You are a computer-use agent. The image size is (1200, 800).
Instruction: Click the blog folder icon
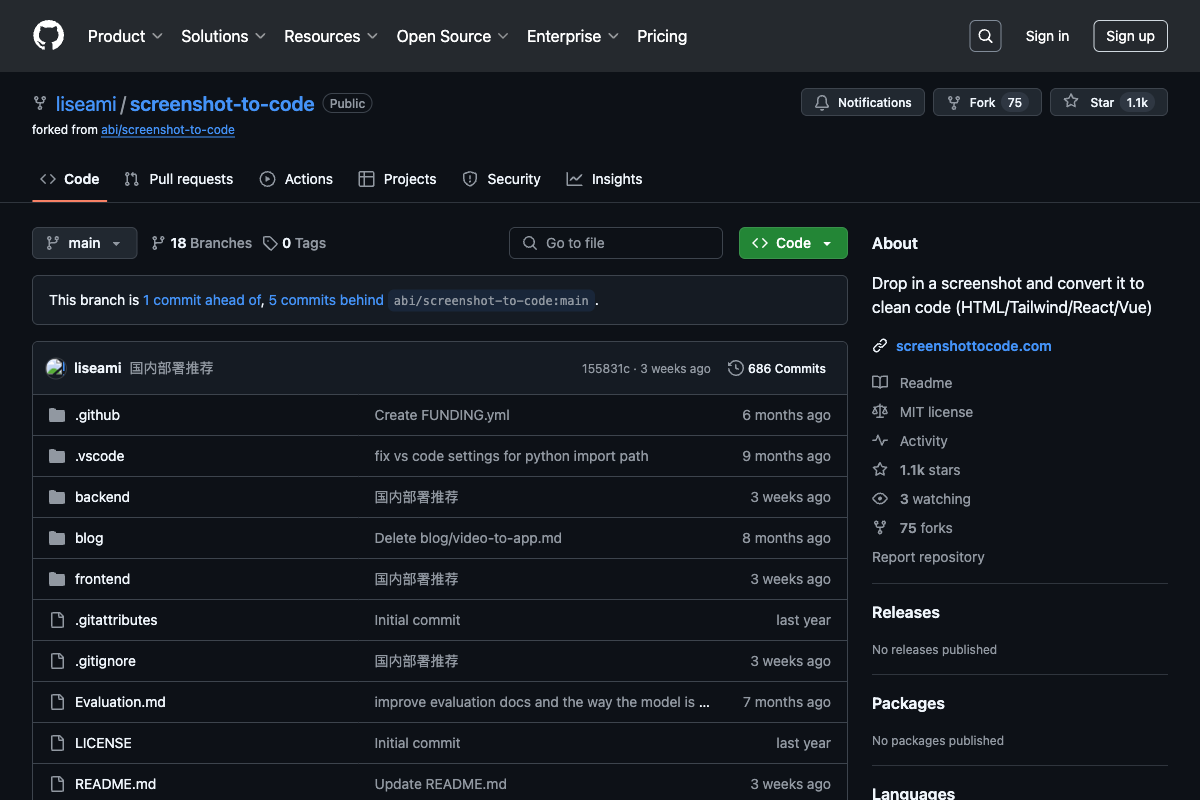[x=57, y=538]
